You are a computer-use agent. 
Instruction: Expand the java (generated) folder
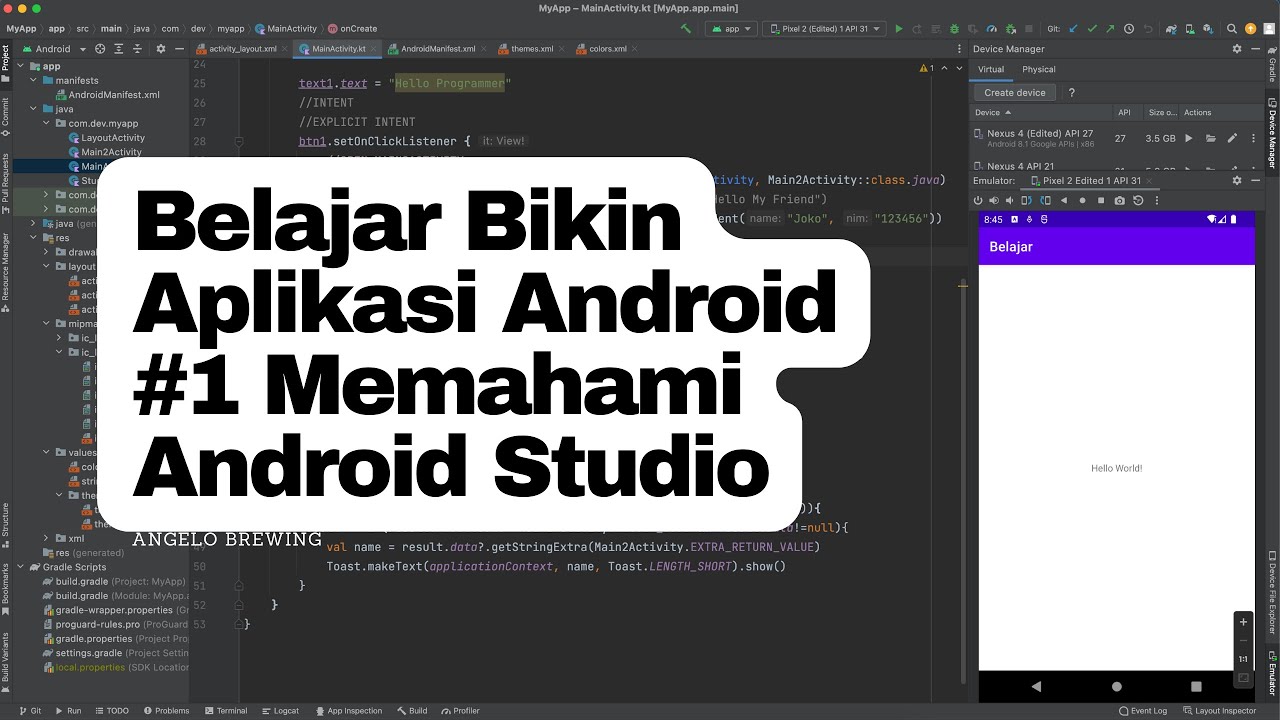(x=33, y=223)
